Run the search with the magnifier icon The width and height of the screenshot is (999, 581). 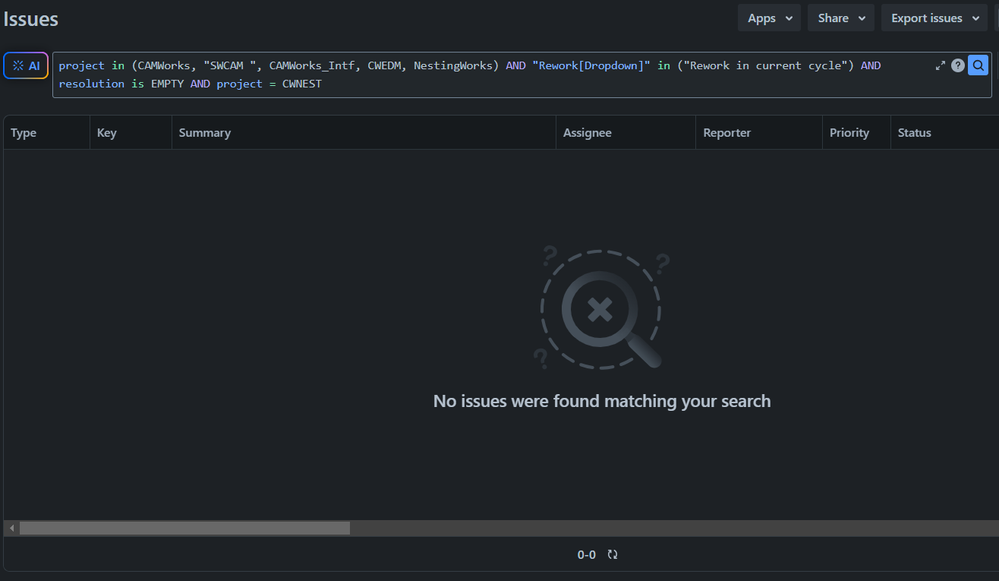[978, 65]
